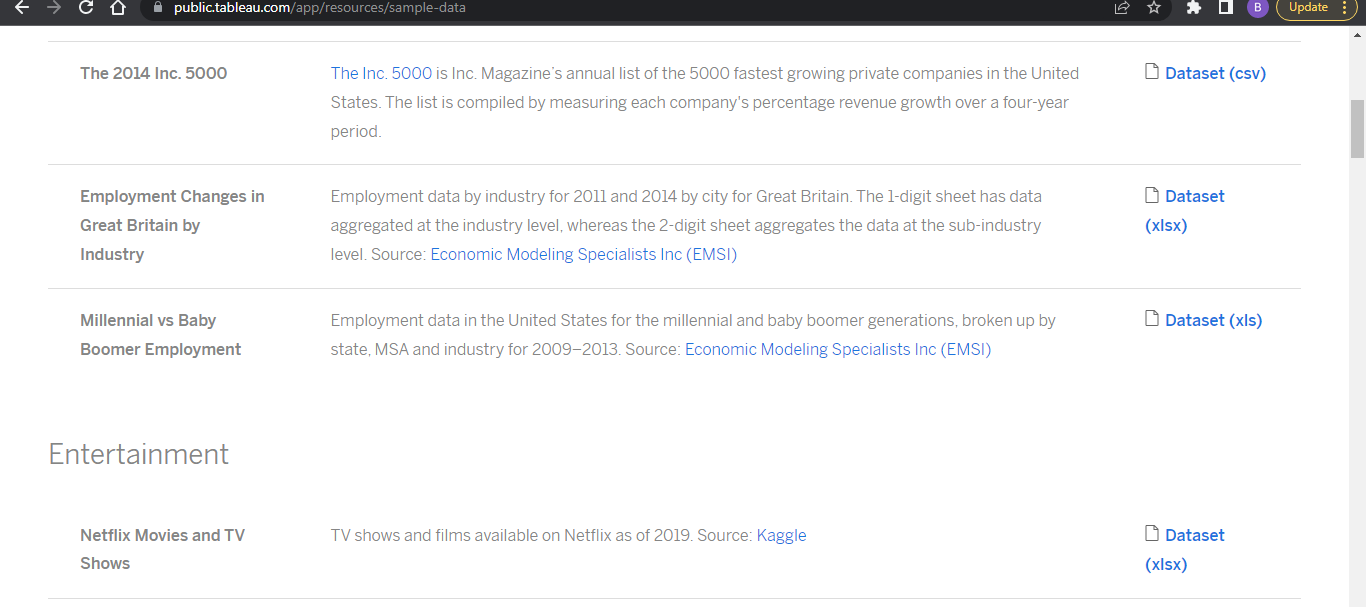Toggle the browser side panel
1366x607 pixels.
(x=1226, y=8)
